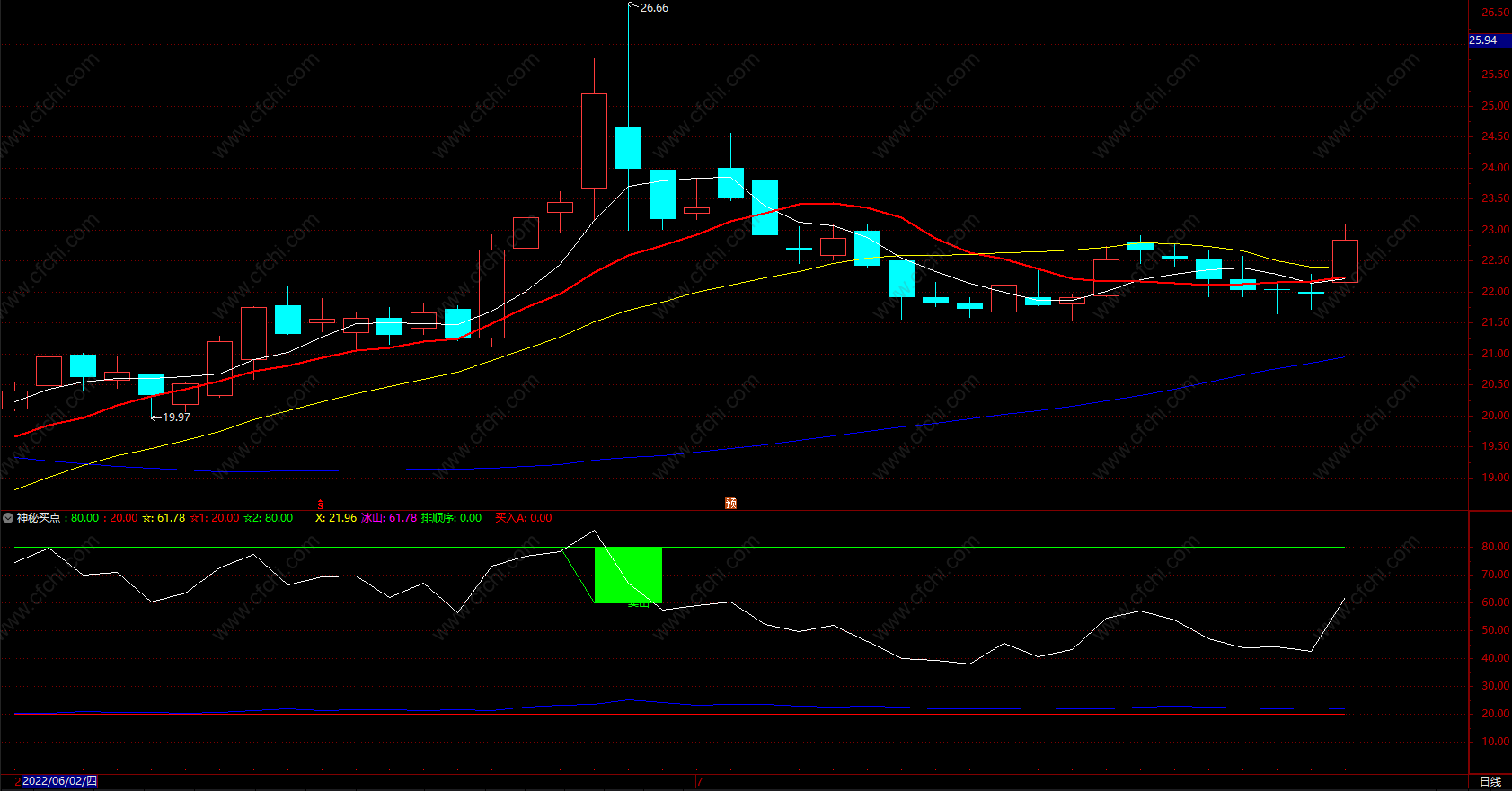
Task: Collapse the 神秘买点 indicator panel chevron
Action: point(8,518)
